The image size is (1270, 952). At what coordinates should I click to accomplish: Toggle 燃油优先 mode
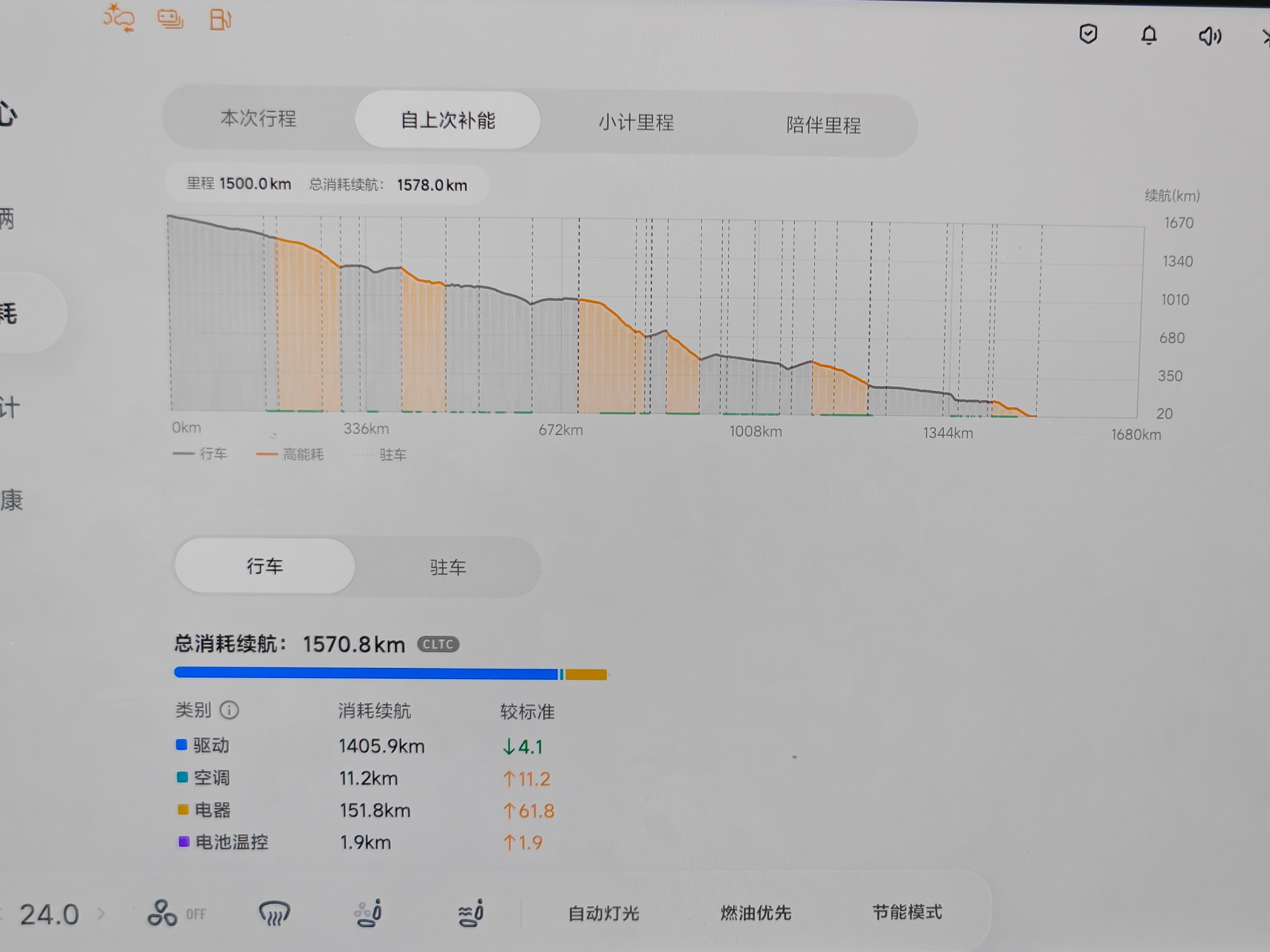pos(756,912)
